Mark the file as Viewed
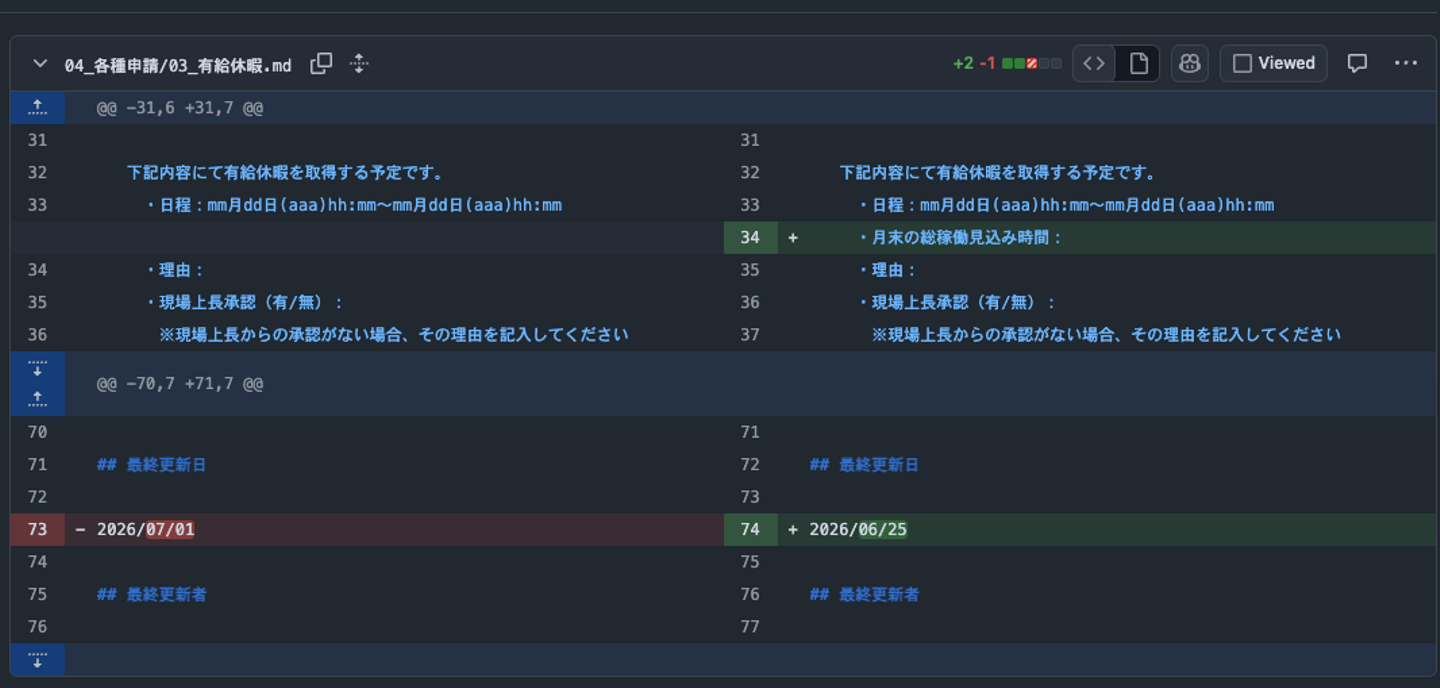 point(1274,64)
